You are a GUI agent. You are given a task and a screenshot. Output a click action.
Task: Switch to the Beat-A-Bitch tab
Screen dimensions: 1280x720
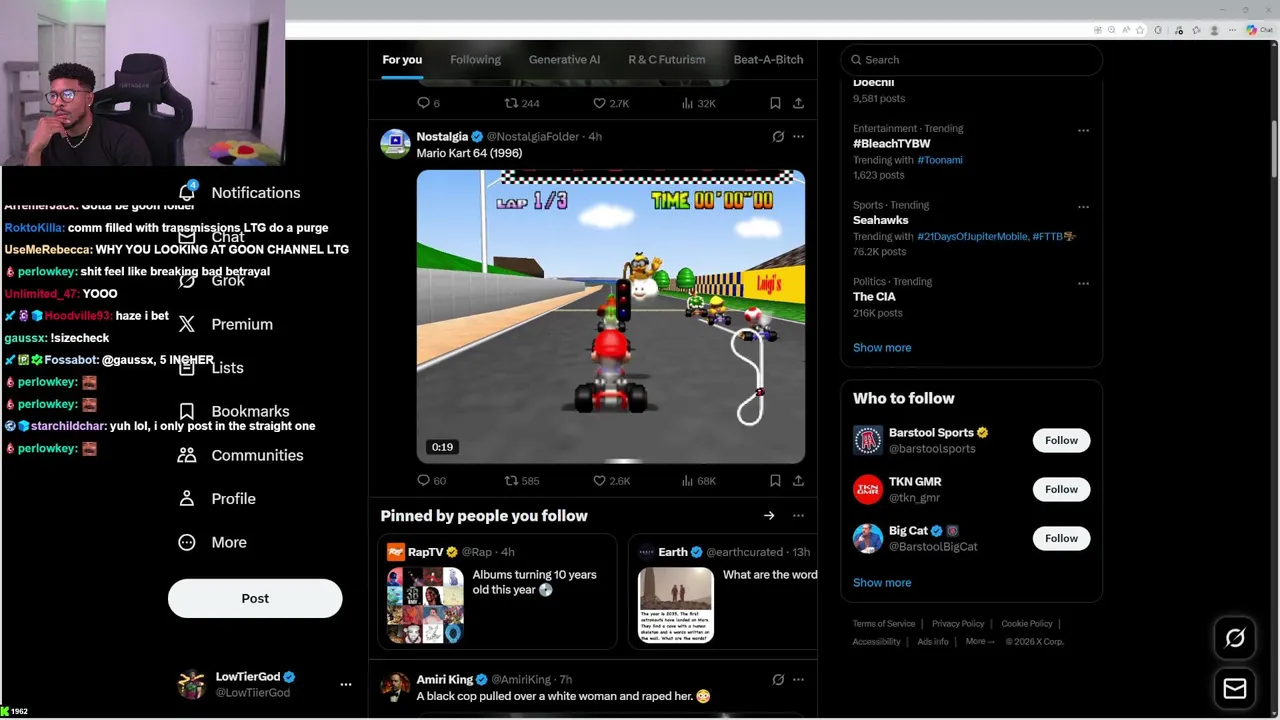(x=768, y=60)
